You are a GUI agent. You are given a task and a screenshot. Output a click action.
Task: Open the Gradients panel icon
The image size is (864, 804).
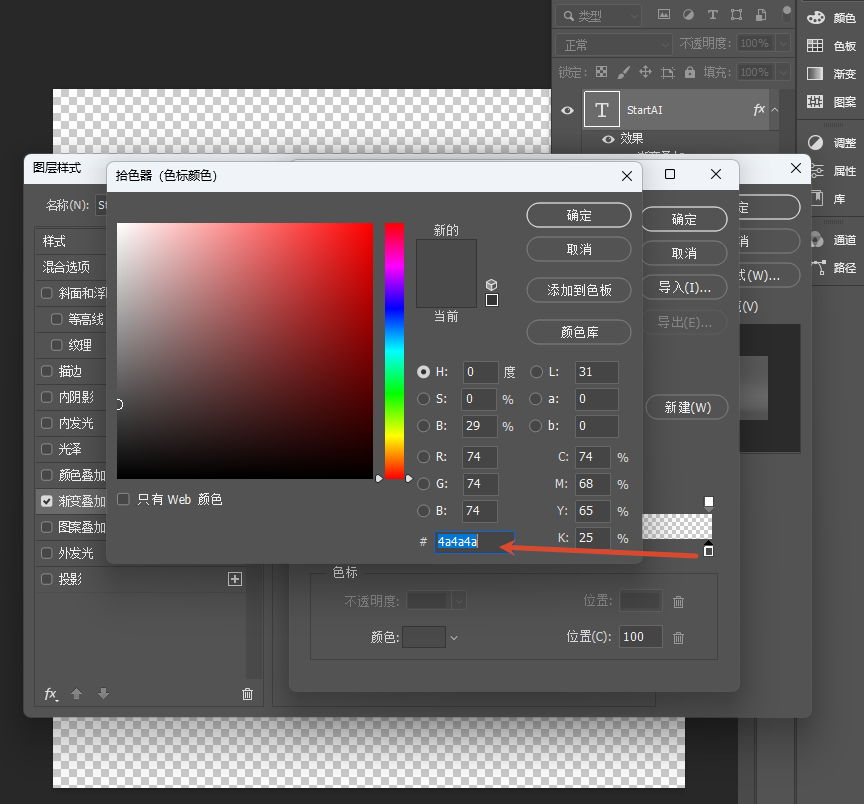pos(815,73)
